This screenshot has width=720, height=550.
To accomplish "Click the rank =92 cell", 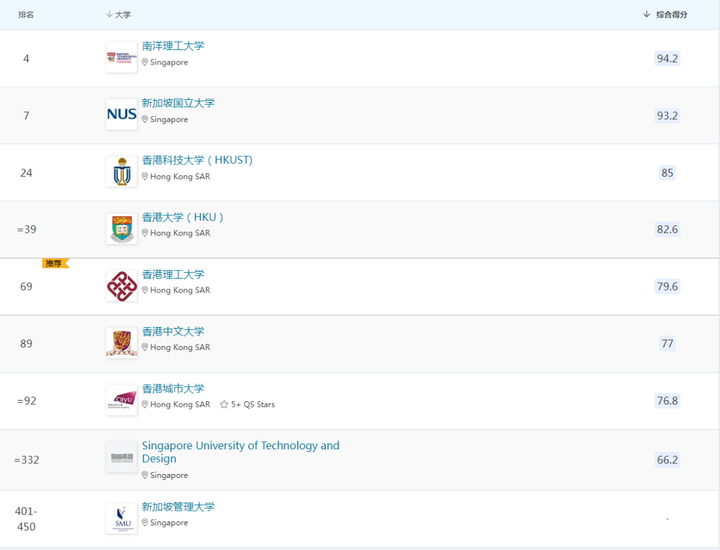I will [x=27, y=401].
